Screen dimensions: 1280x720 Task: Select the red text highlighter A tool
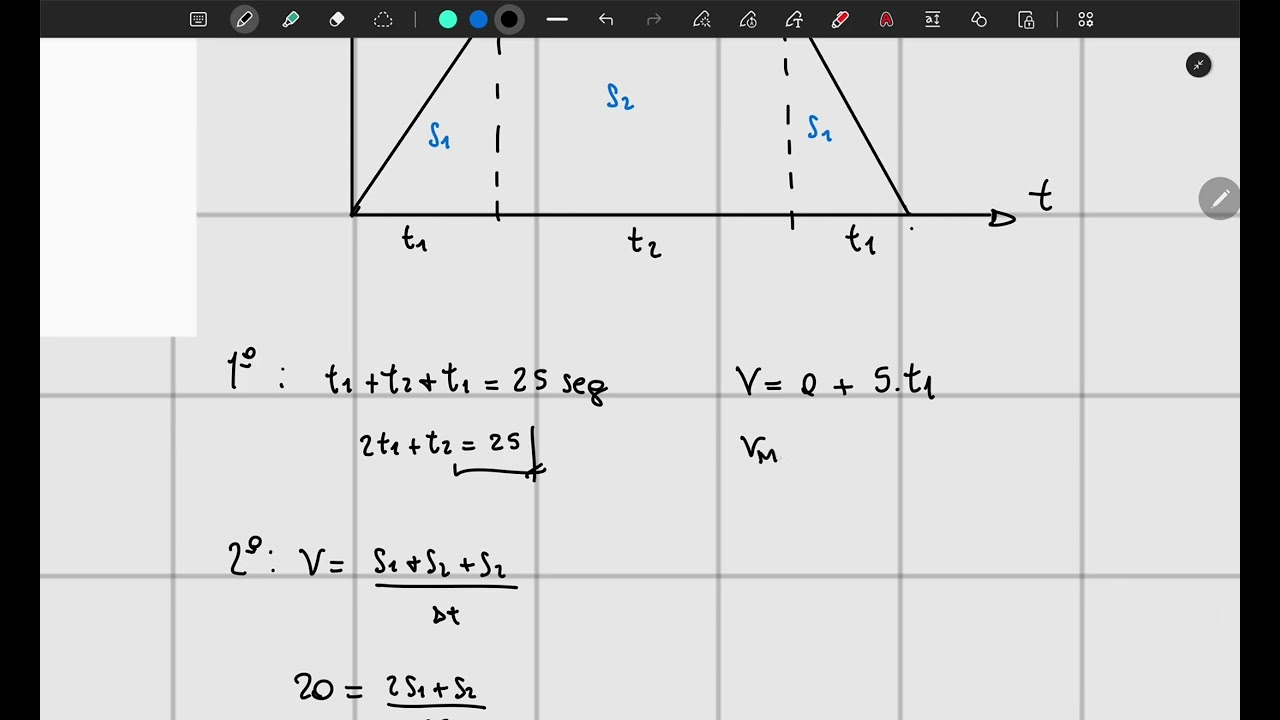tap(886, 19)
